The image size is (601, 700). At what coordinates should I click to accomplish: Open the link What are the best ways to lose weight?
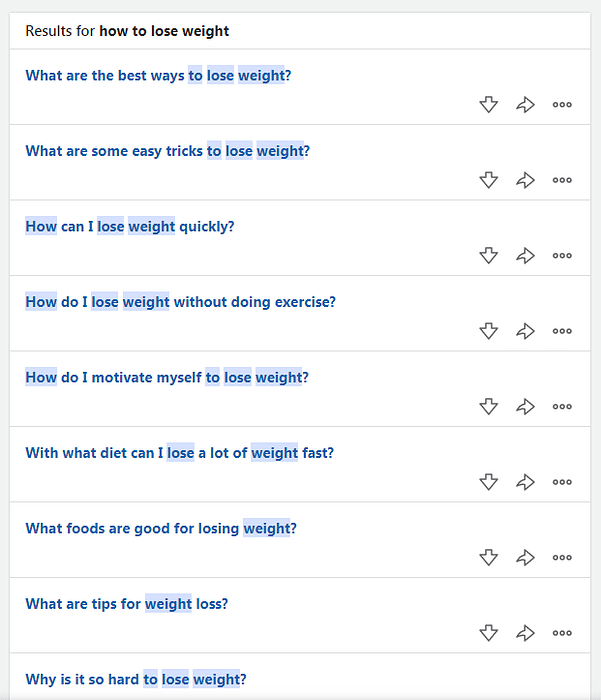[x=158, y=75]
